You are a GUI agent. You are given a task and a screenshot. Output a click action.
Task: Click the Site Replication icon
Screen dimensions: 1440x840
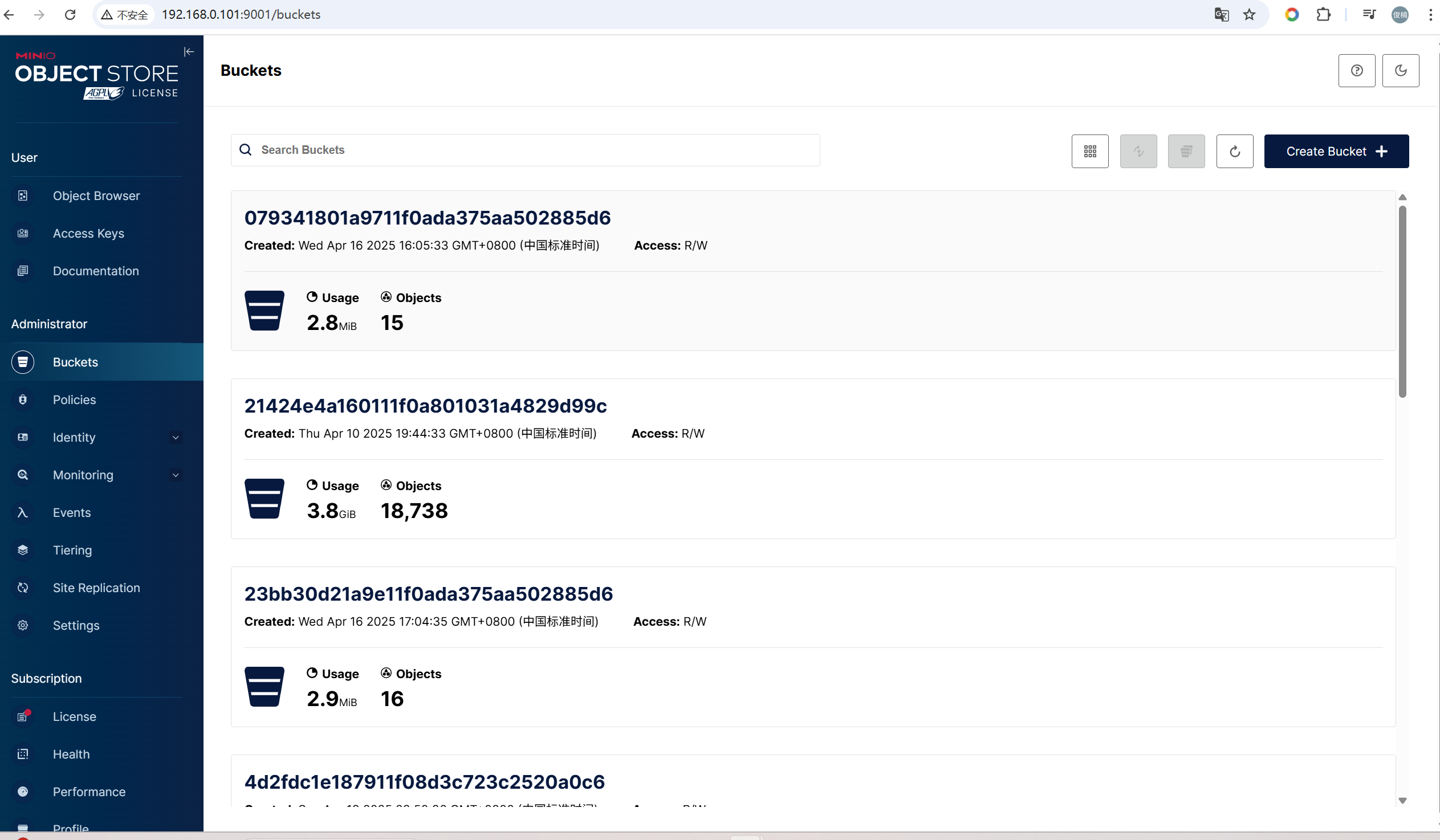click(x=23, y=588)
